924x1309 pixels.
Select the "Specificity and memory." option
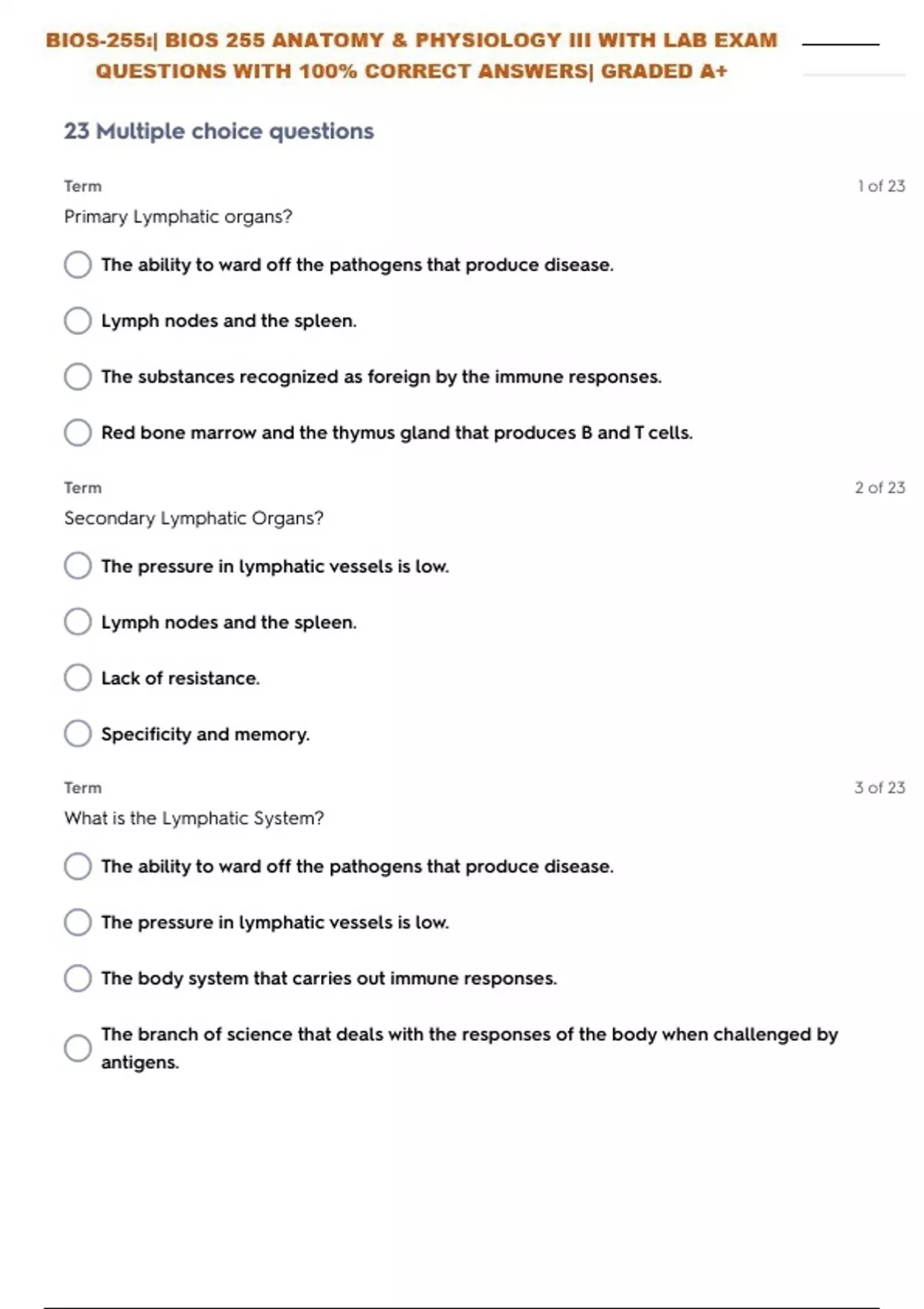78,734
